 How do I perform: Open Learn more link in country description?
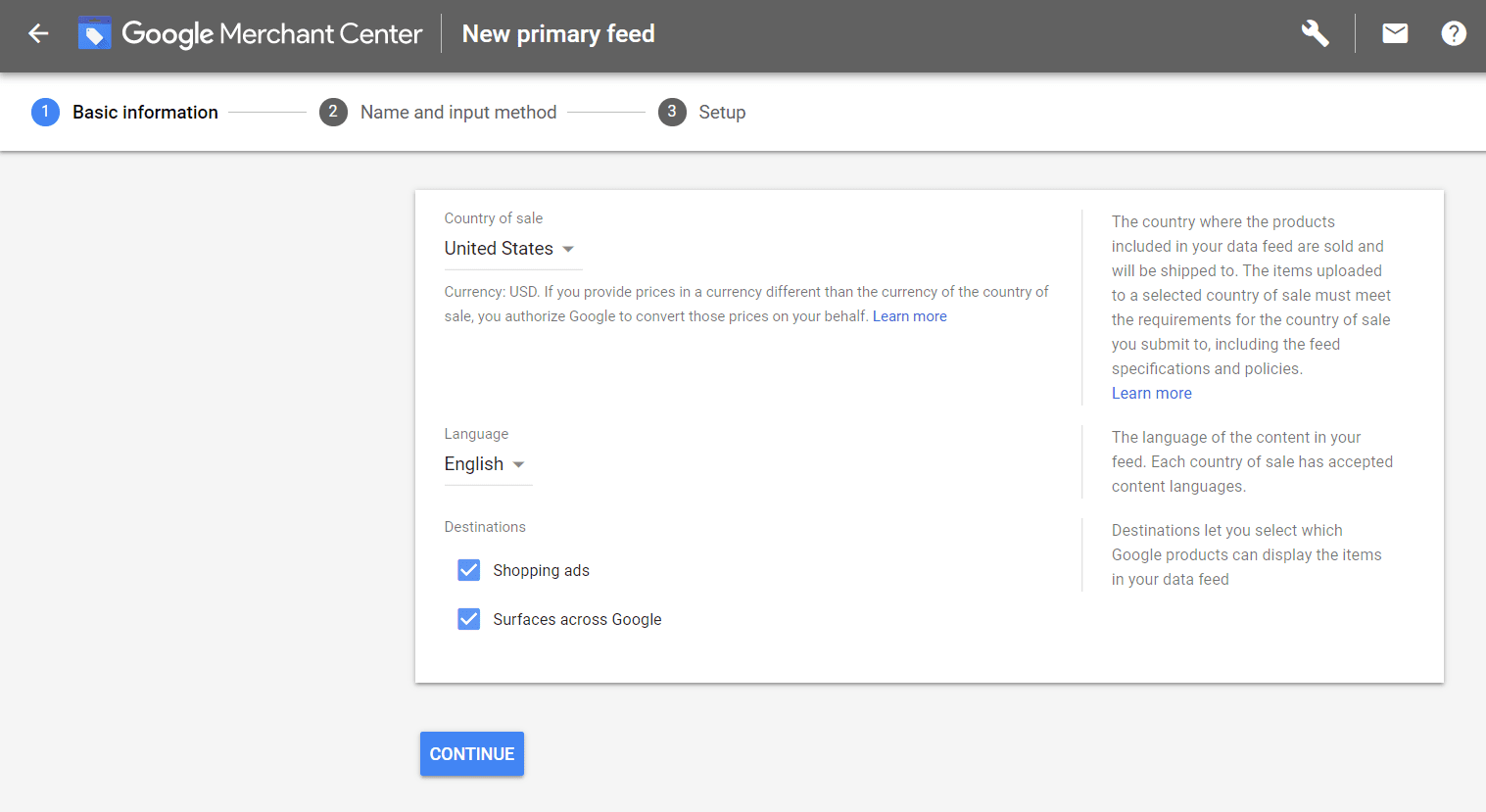click(x=1152, y=393)
